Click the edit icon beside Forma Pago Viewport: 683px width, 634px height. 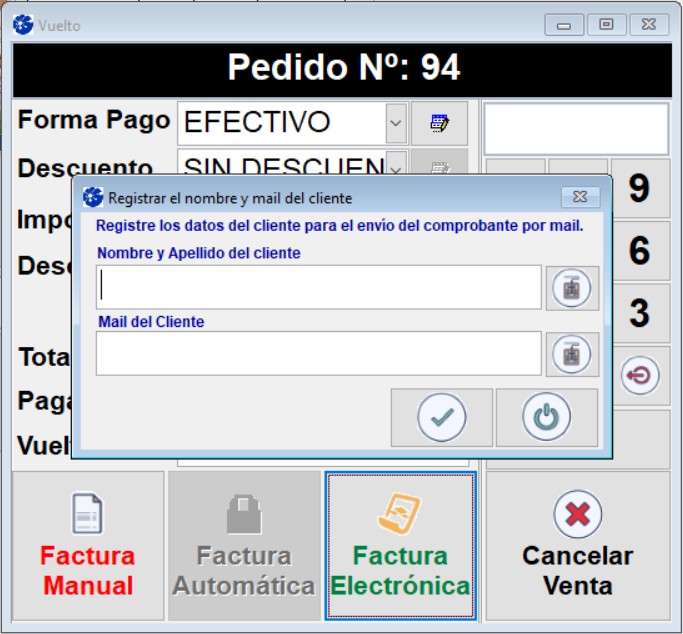tap(439, 123)
